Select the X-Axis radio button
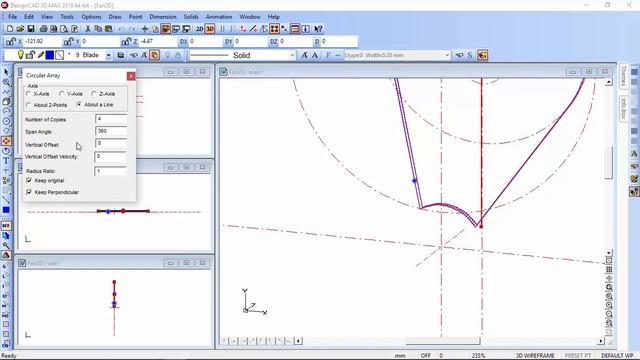This screenshot has width=640, height=360. (x=29, y=94)
